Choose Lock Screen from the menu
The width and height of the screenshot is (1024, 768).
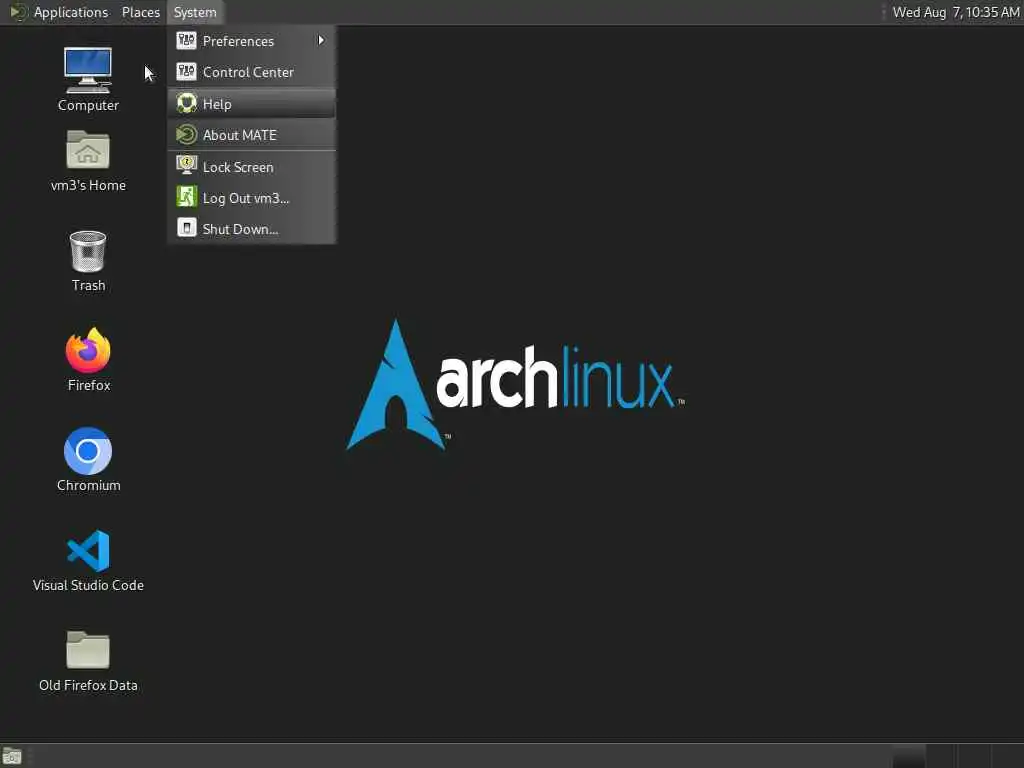[x=251, y=167]
